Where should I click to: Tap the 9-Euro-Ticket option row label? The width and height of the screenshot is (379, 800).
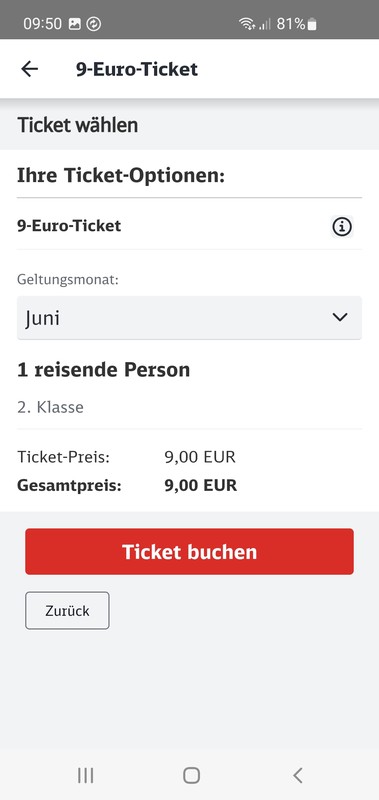tap(69, 226)
